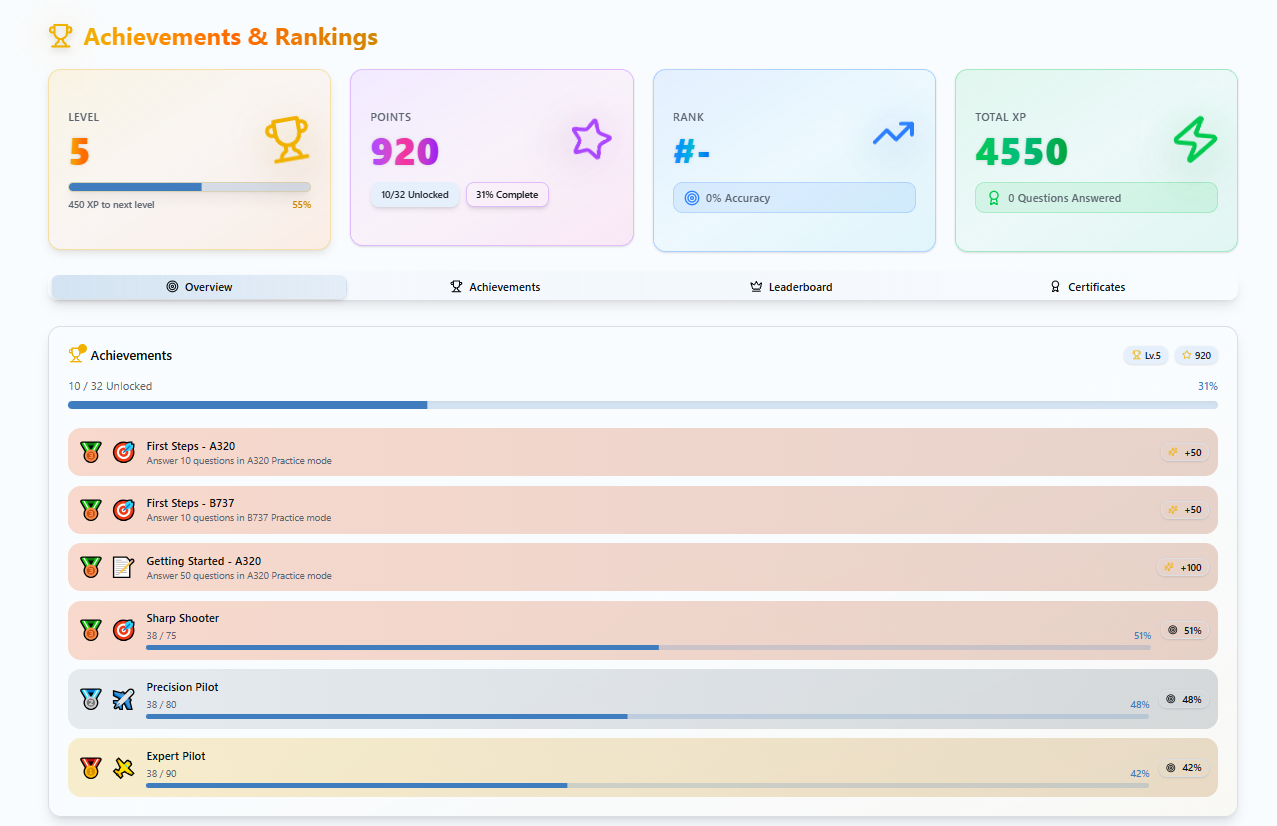Screen dimensions: 1277x826
Task: Click the silver medal in Precision Pilot row
Action: click(91, 699)
